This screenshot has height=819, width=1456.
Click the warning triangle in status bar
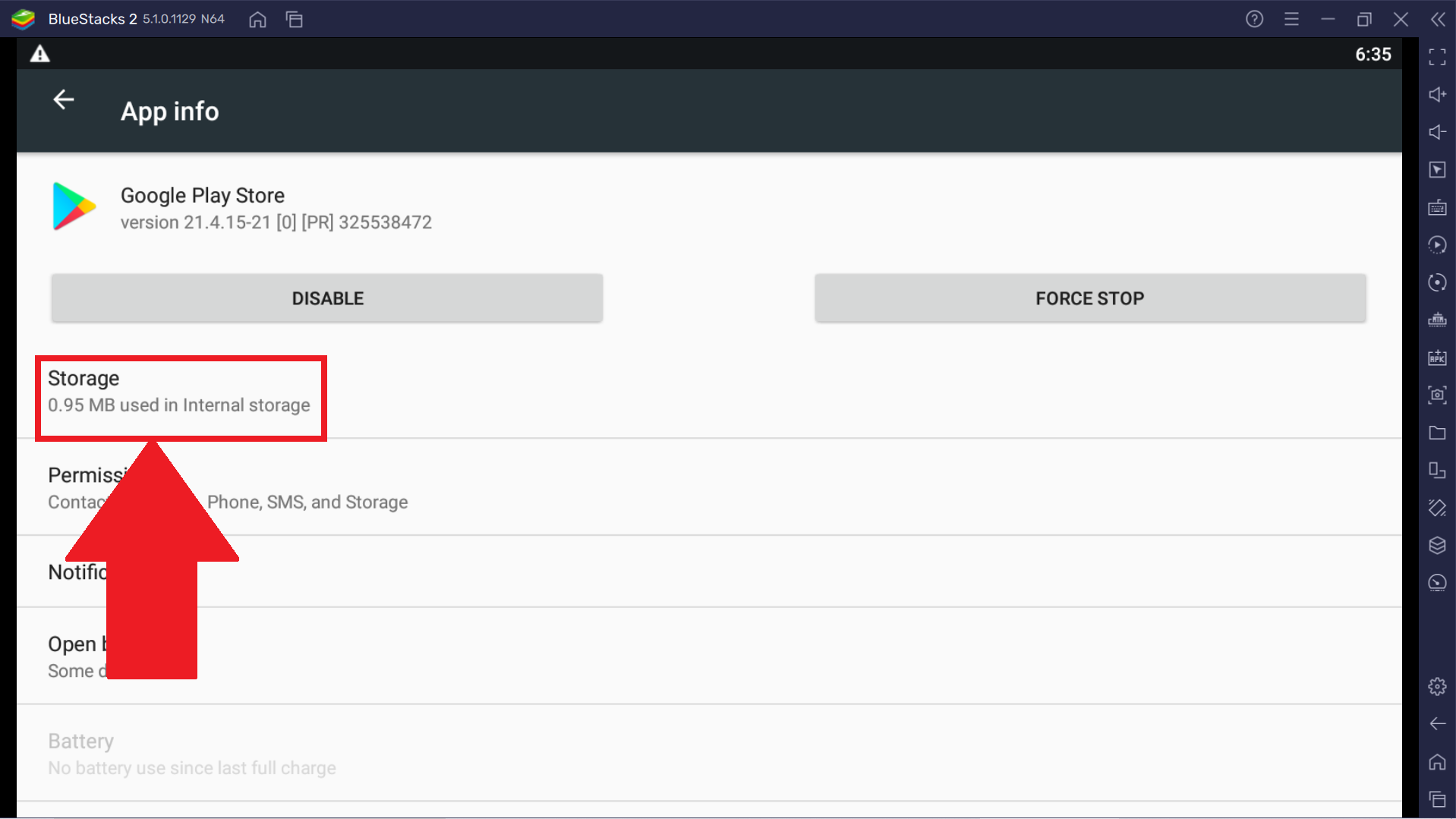[39, 54]
